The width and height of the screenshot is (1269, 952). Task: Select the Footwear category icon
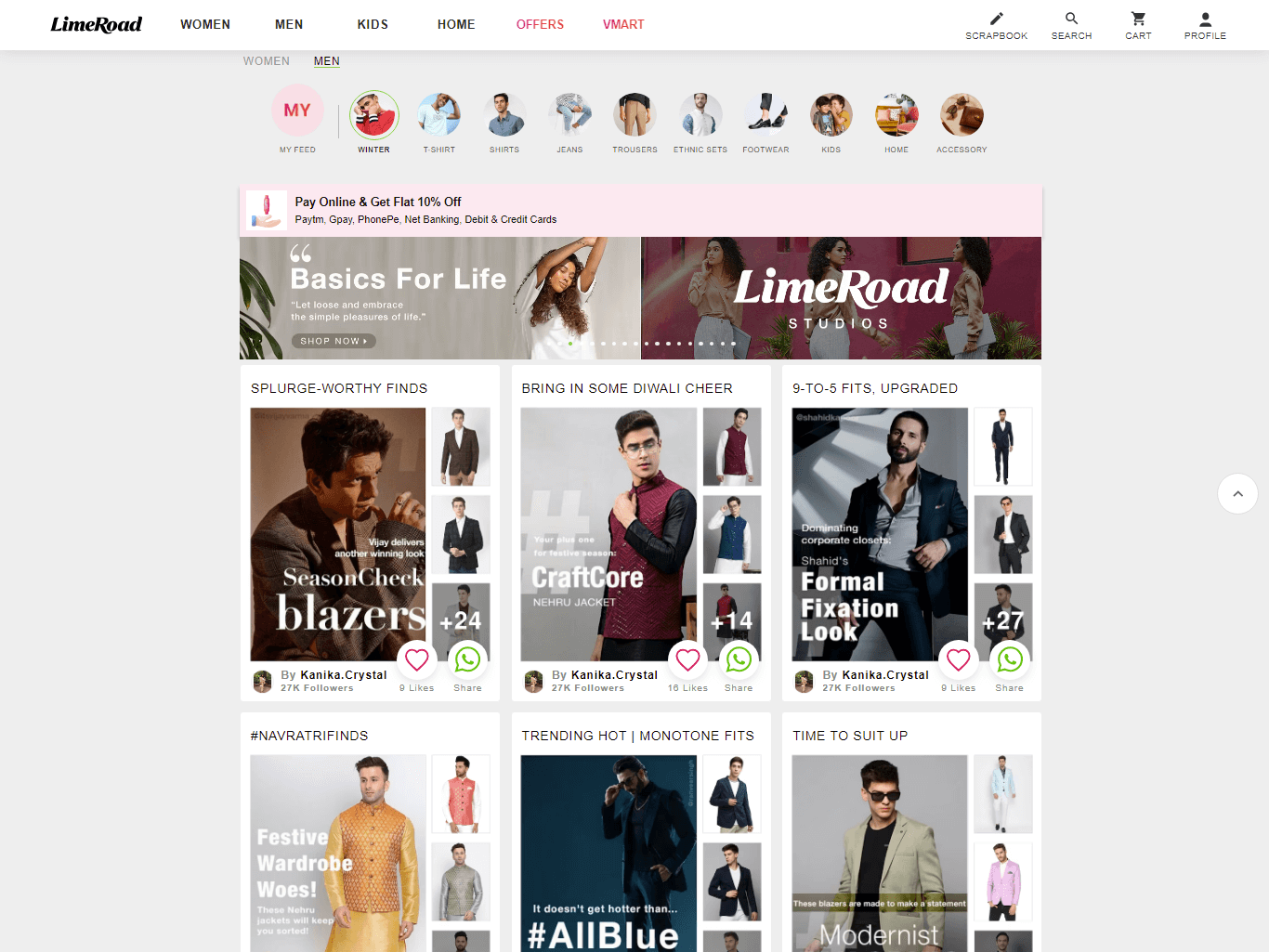tap(765, 115)
